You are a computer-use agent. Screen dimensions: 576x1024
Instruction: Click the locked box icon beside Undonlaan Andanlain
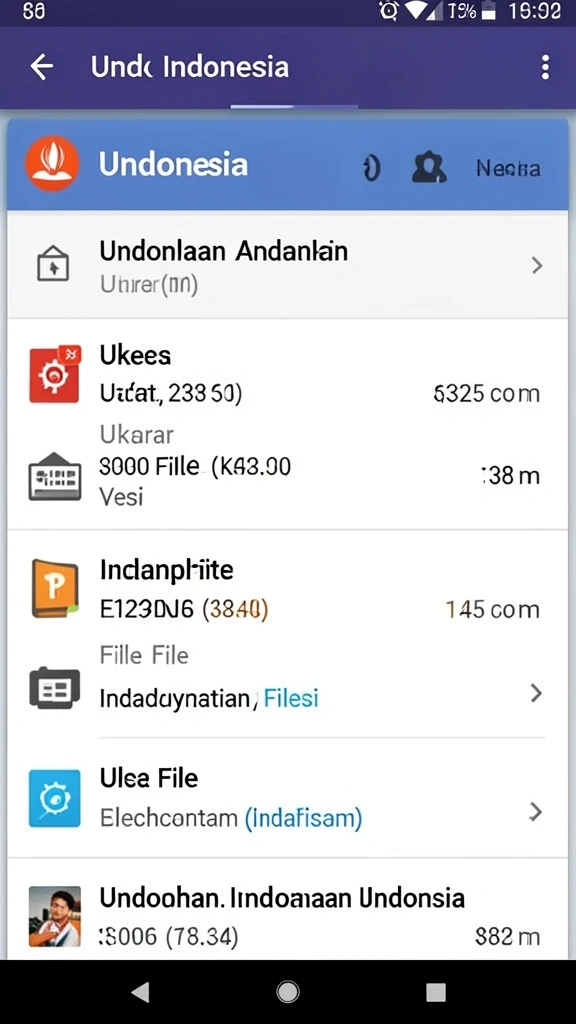coord(53,264)
